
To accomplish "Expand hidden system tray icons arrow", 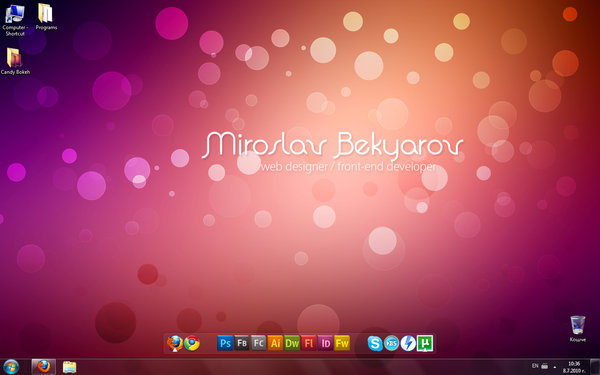I will (555, 367).
